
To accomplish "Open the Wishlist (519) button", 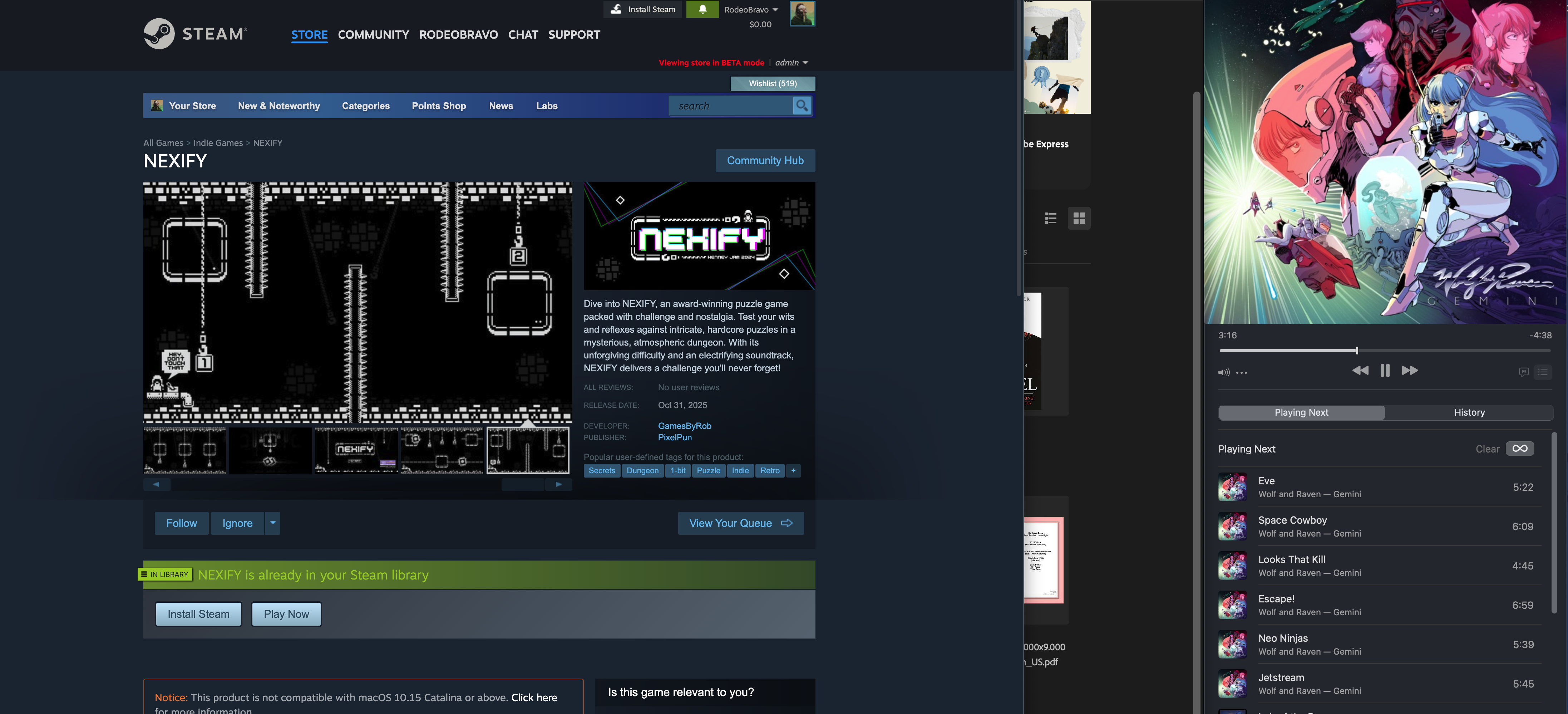I will [773, 83].
